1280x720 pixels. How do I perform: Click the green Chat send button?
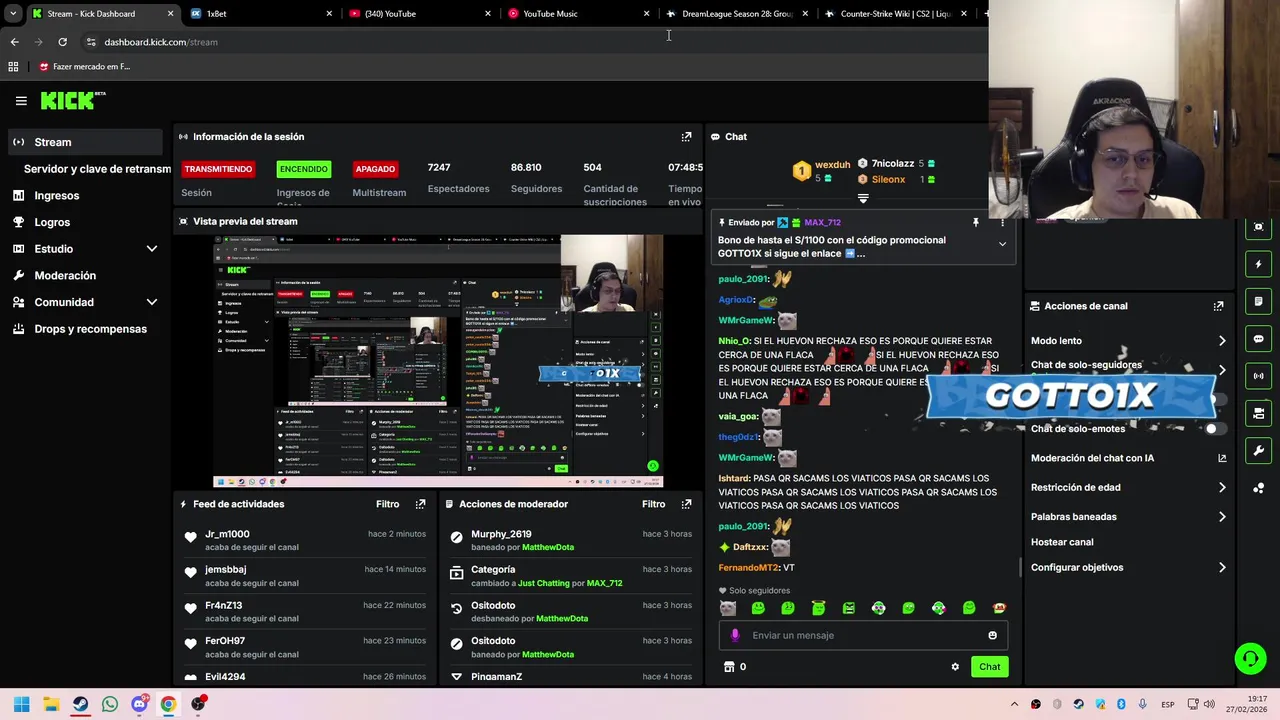[x=989, y=667]
